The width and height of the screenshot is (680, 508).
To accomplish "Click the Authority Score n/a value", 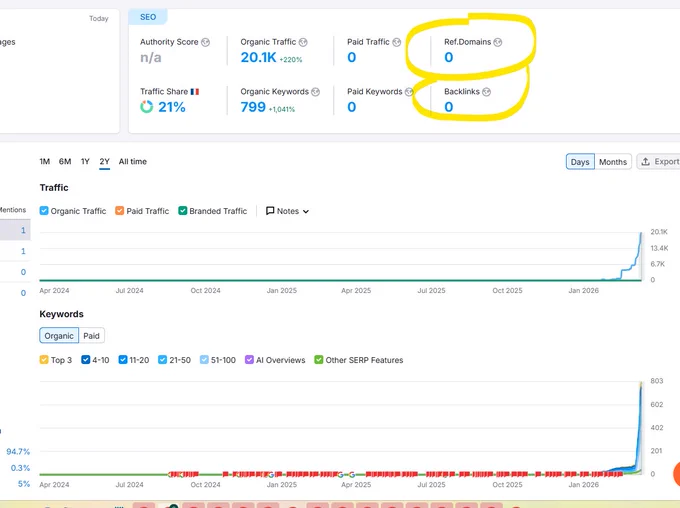I will (x=150, y=57).
